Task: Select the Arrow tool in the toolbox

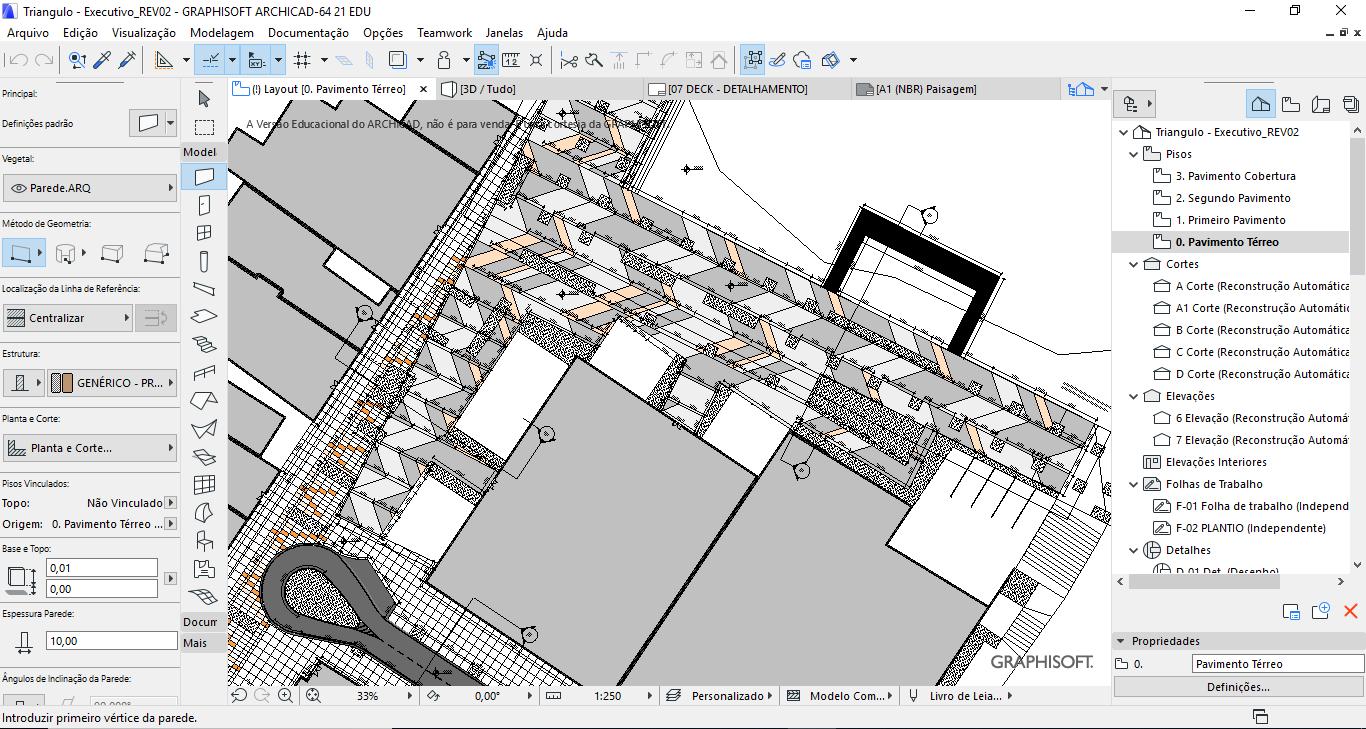Action: [204, 98]
